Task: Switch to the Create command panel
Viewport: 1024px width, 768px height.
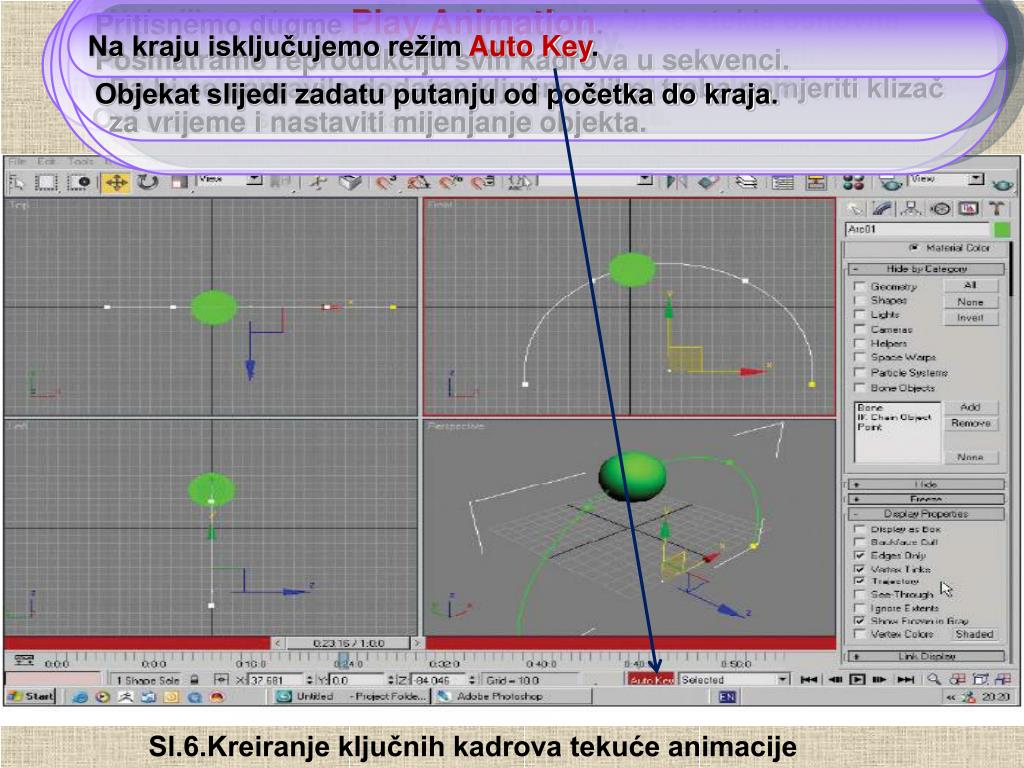Action: (x=854, y=209)
